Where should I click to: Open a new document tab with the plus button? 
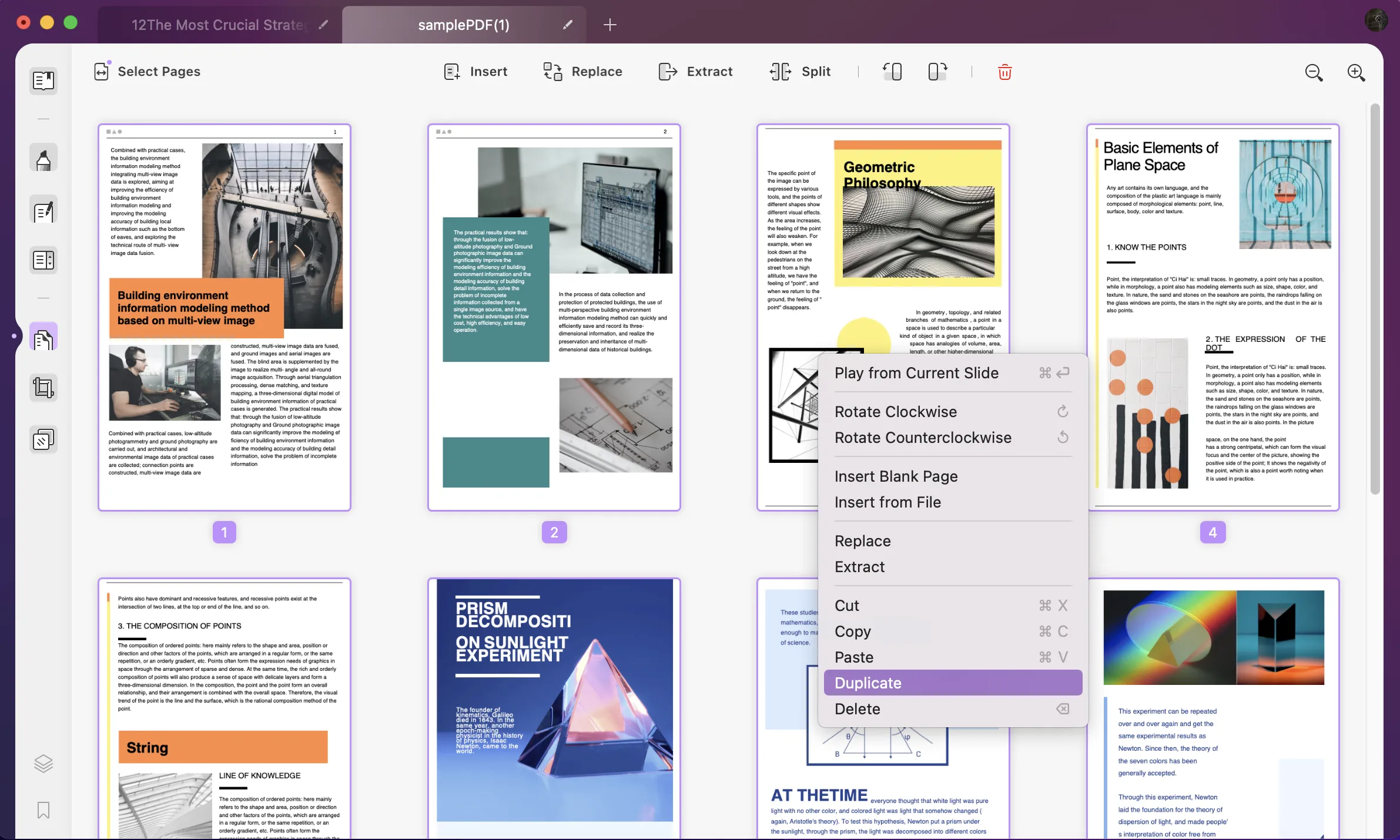[609, 25]
